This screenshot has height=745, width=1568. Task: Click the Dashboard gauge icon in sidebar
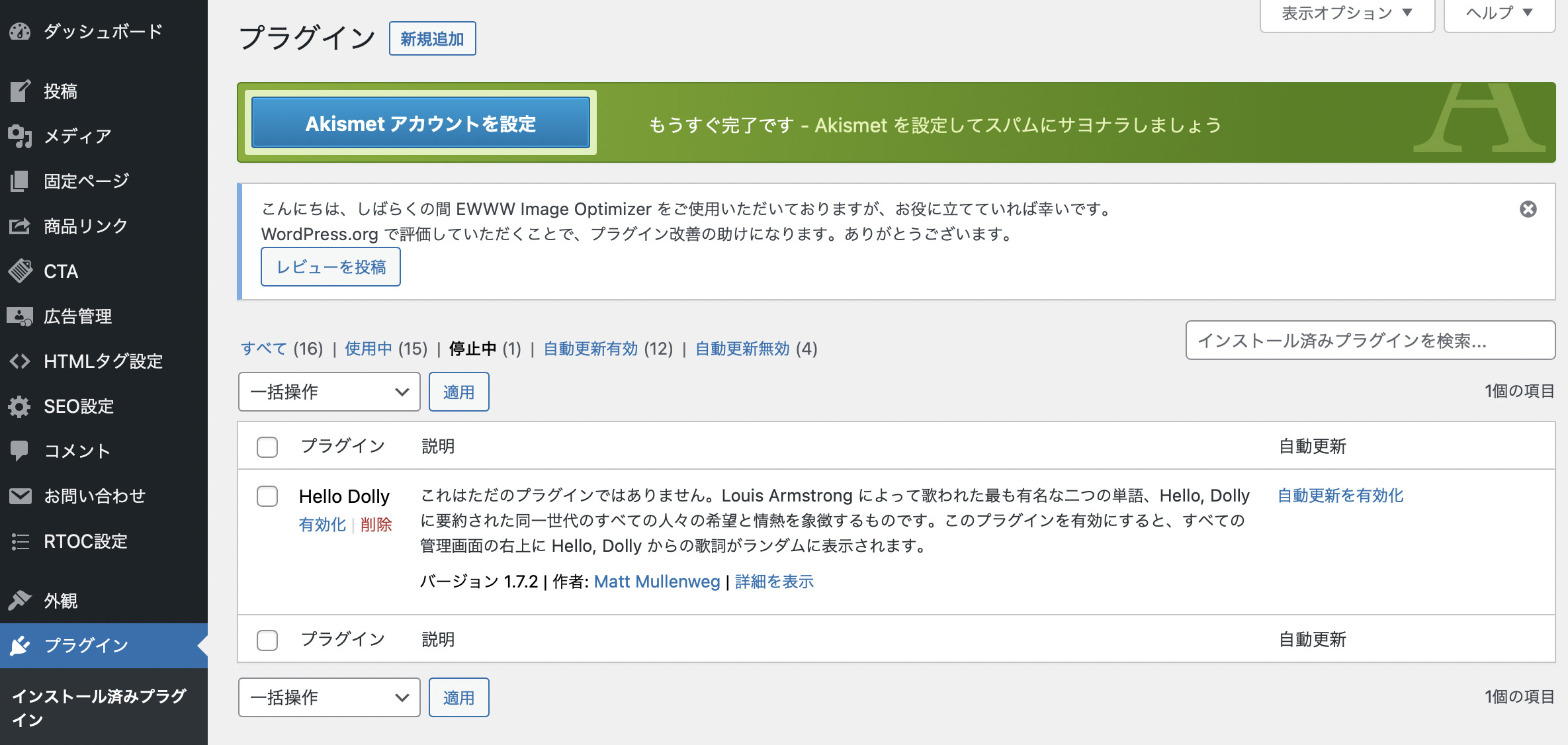[20, 31]
